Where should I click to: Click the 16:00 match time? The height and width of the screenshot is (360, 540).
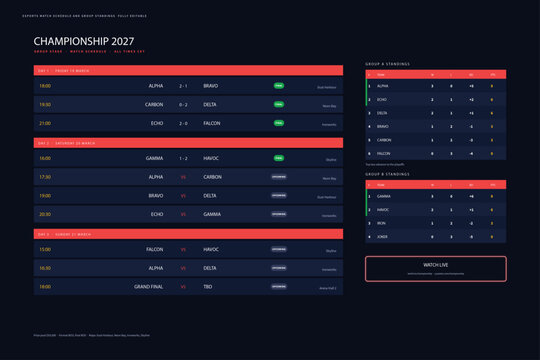tap(45, 158)
